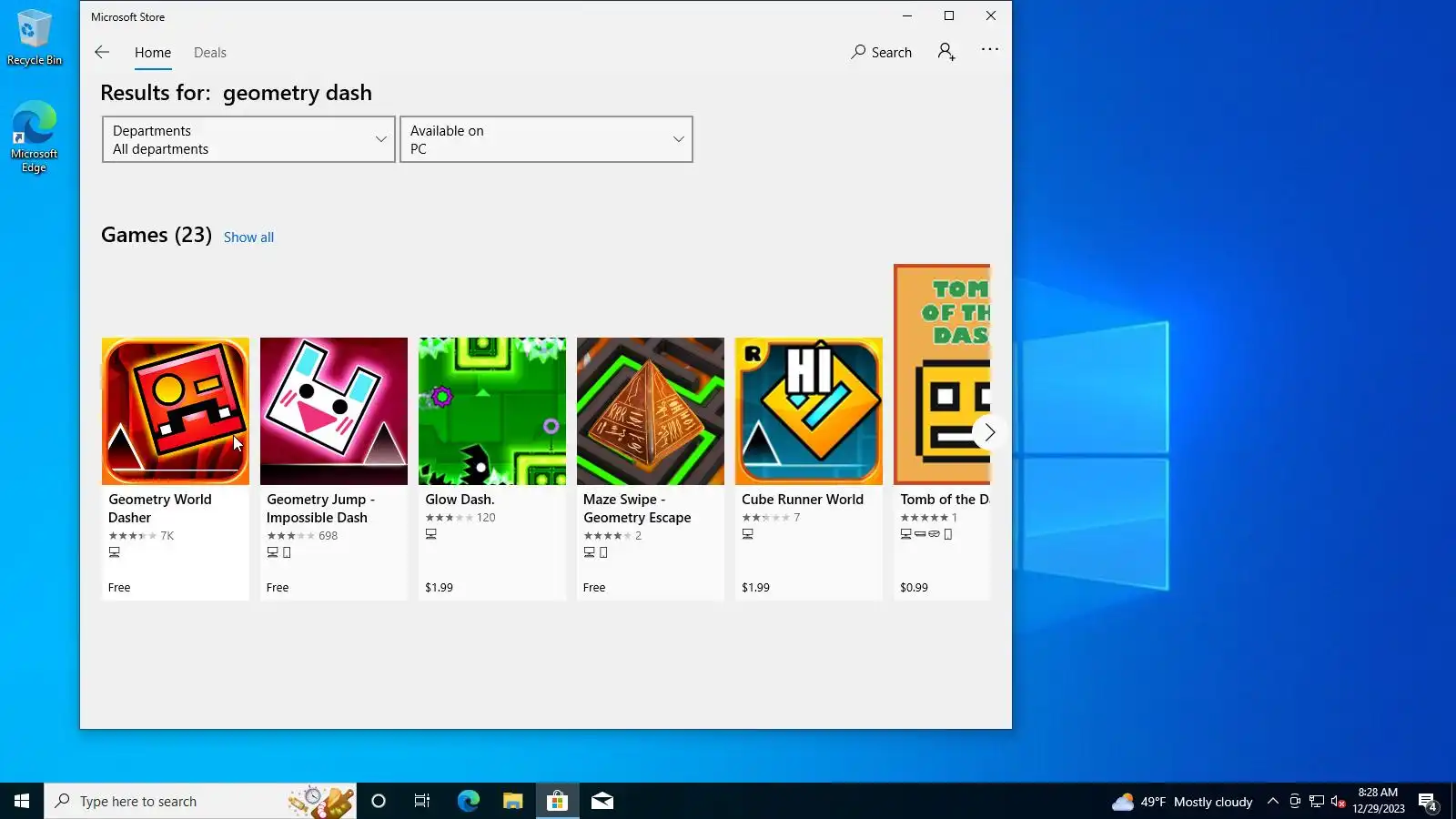Image resolution: width=1456 pixels, height=819 pixels.
Task: Switch to the Home tab
Action: 153,53
